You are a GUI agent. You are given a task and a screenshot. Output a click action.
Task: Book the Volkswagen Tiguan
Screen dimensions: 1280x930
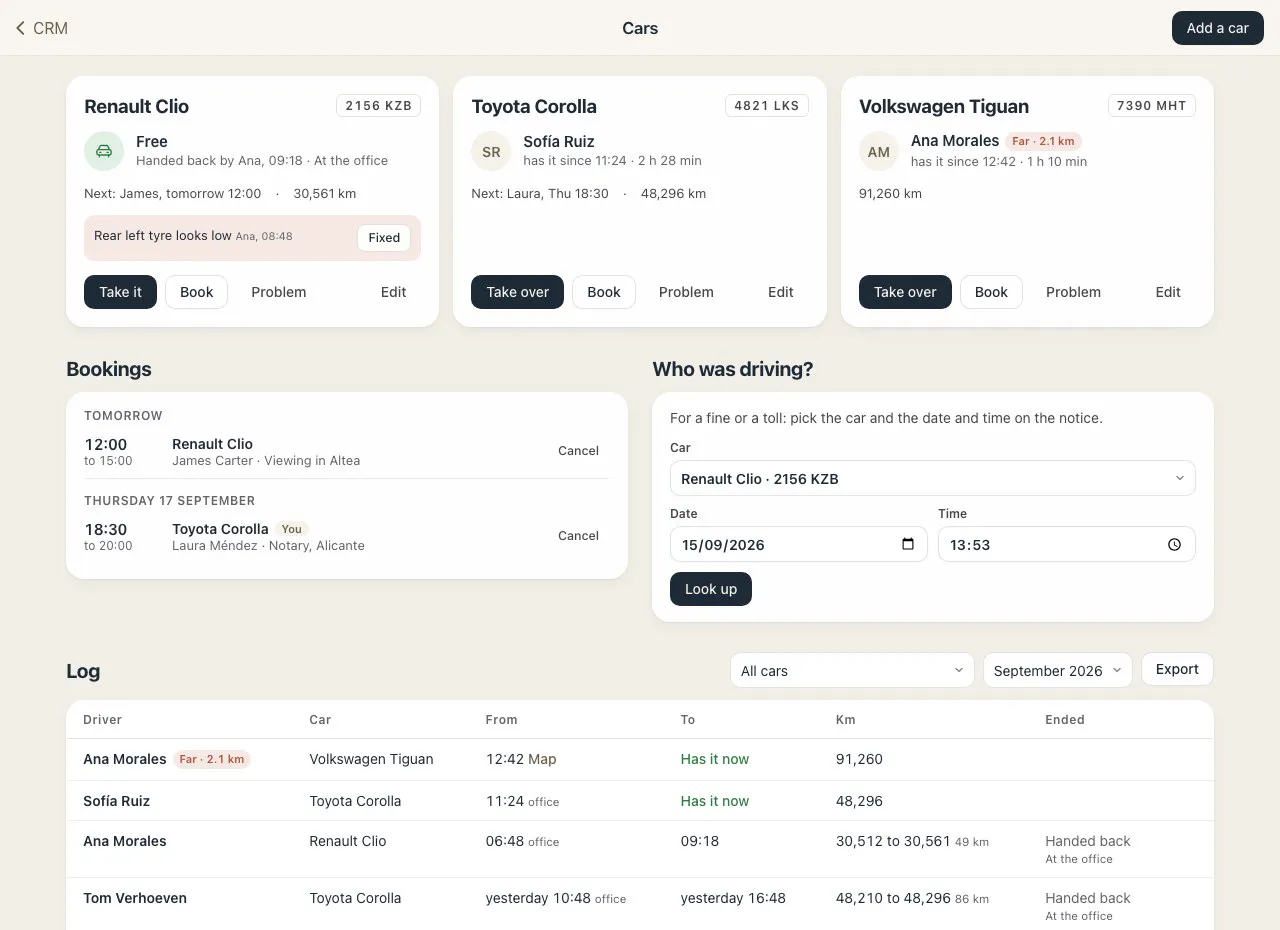click(x=991, y=292)
